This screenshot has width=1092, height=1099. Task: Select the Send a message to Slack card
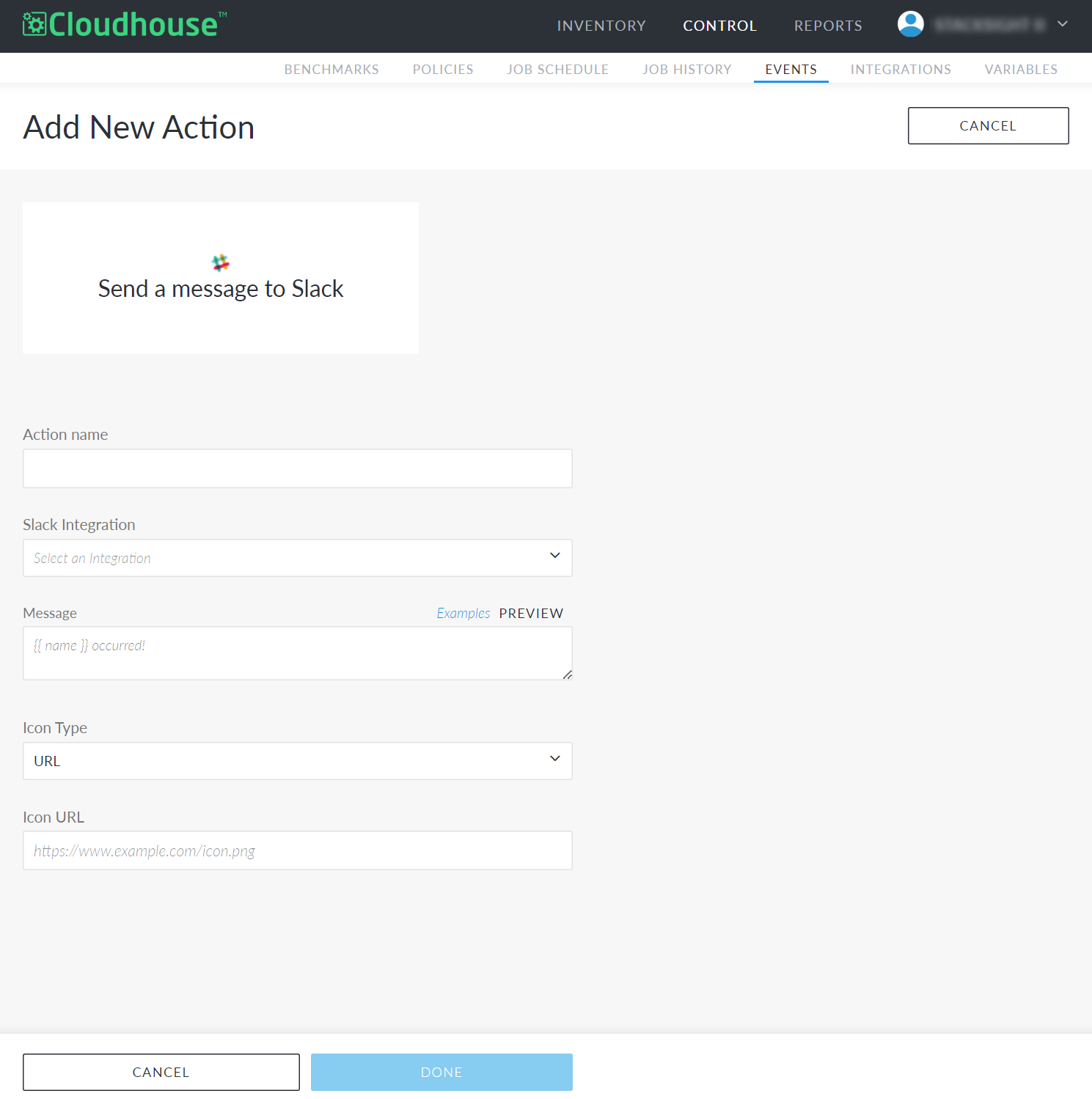click(x=221, y=279)
